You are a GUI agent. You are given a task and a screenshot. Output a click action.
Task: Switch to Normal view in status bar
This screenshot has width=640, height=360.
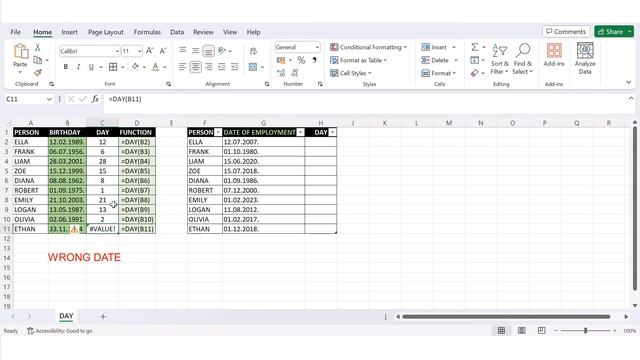(501, 330)
